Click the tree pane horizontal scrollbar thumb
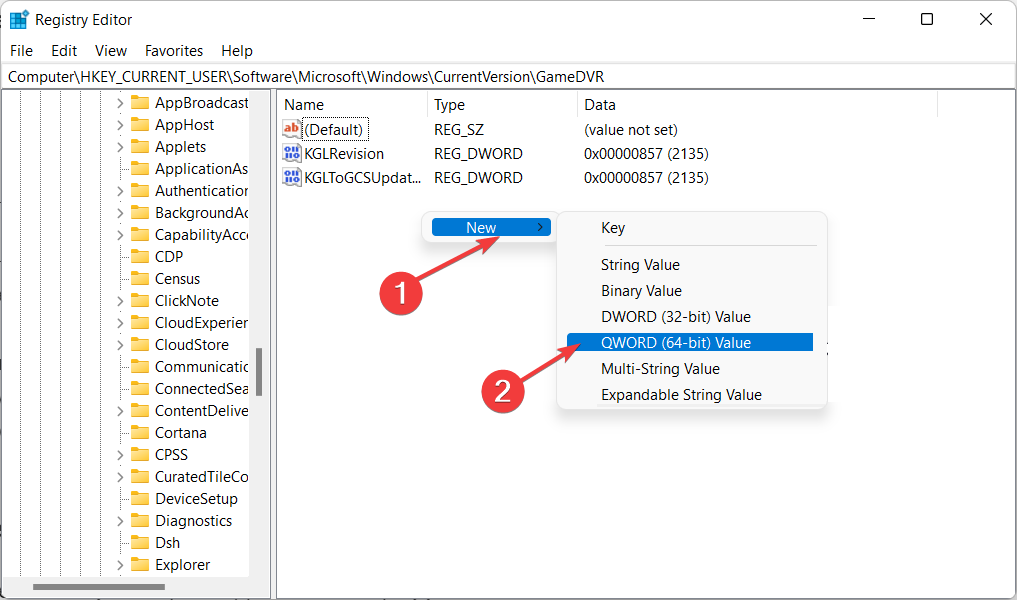 [99, 587]
